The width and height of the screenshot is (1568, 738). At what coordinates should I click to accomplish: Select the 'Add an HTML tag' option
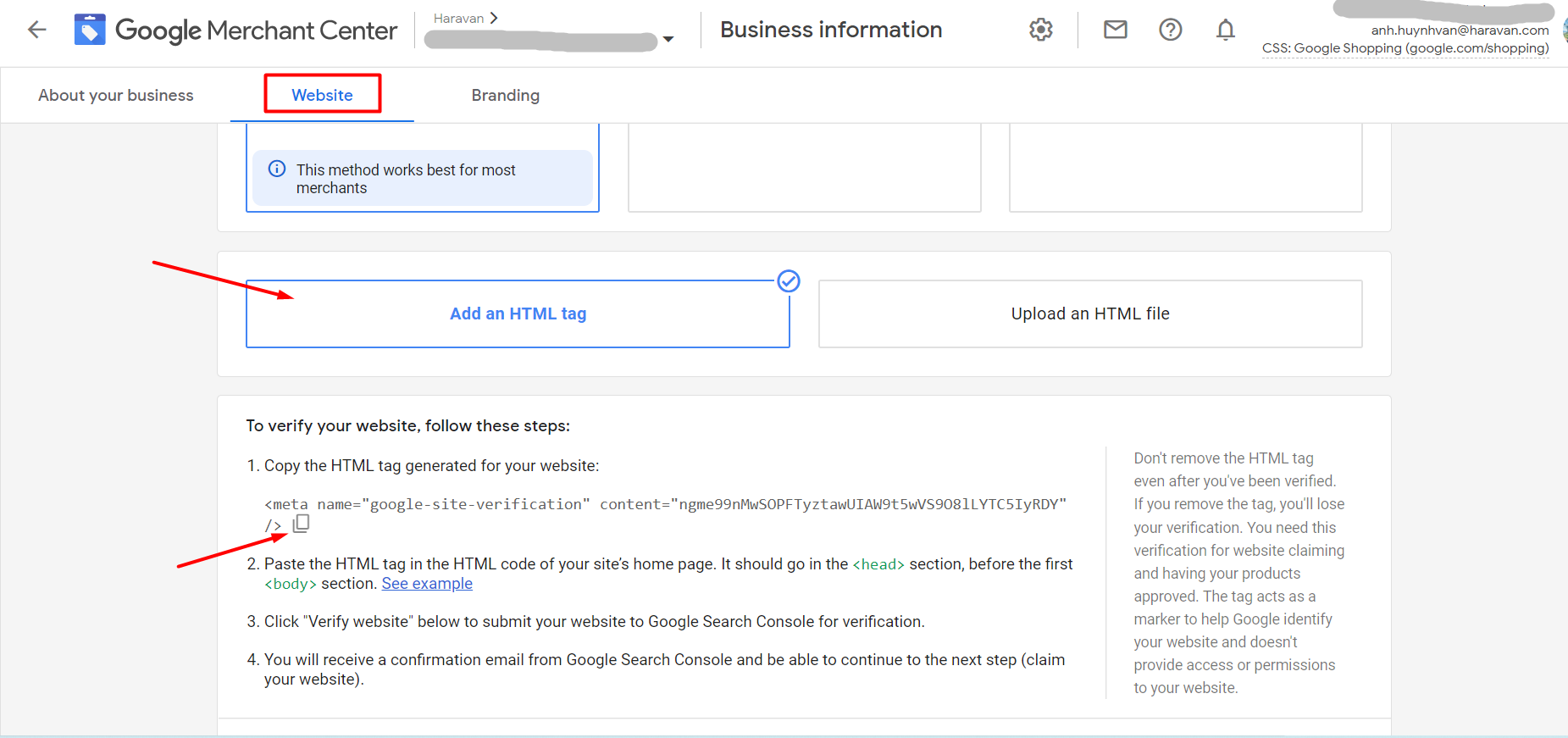point(518,314)
